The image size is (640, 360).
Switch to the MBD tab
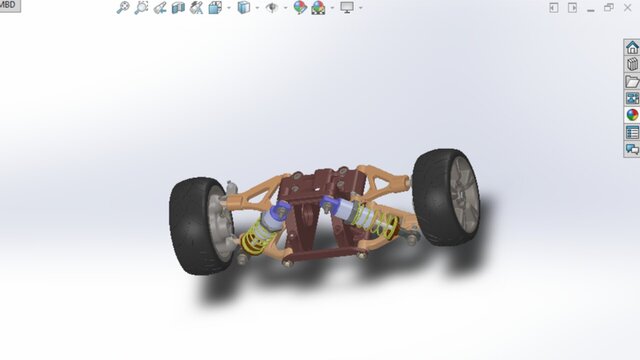pyautogui.click(x=9, y=5)
